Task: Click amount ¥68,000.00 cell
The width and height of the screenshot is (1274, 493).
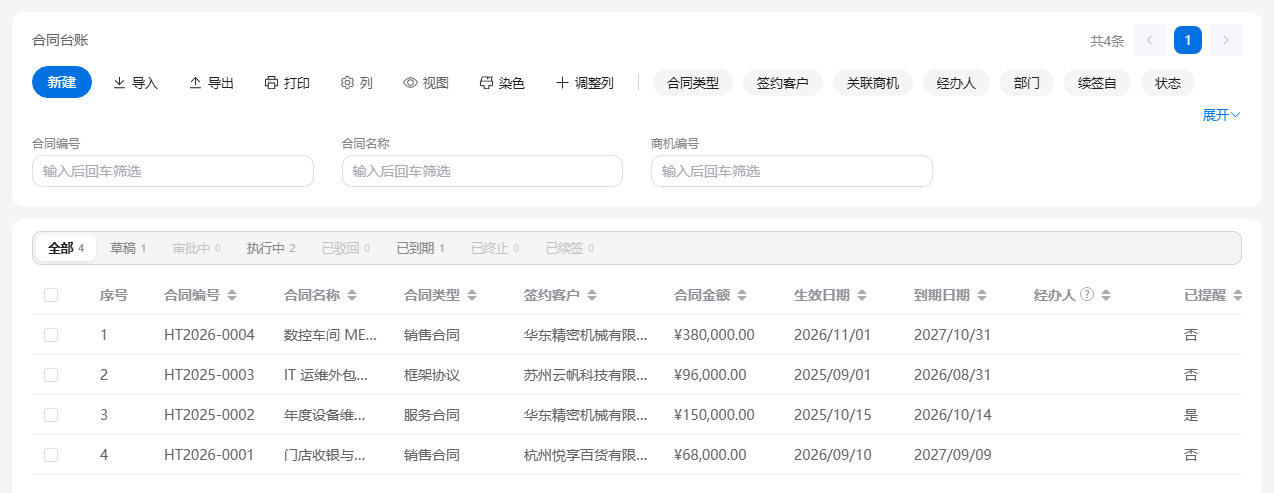Action: [x=710, y=455]
